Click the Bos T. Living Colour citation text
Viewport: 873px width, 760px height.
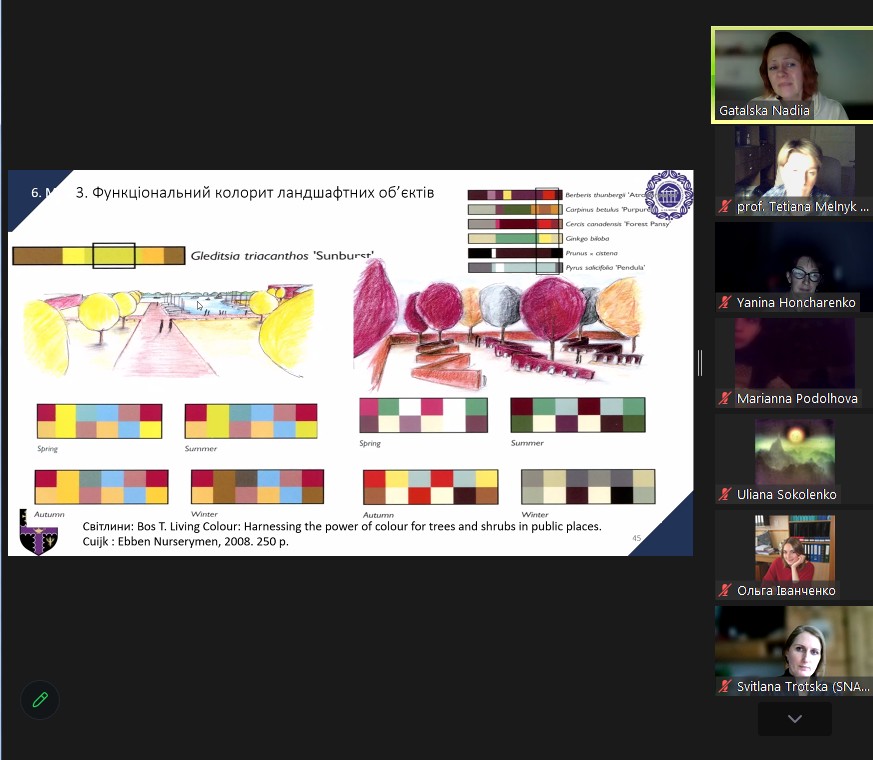pos(340,534)
